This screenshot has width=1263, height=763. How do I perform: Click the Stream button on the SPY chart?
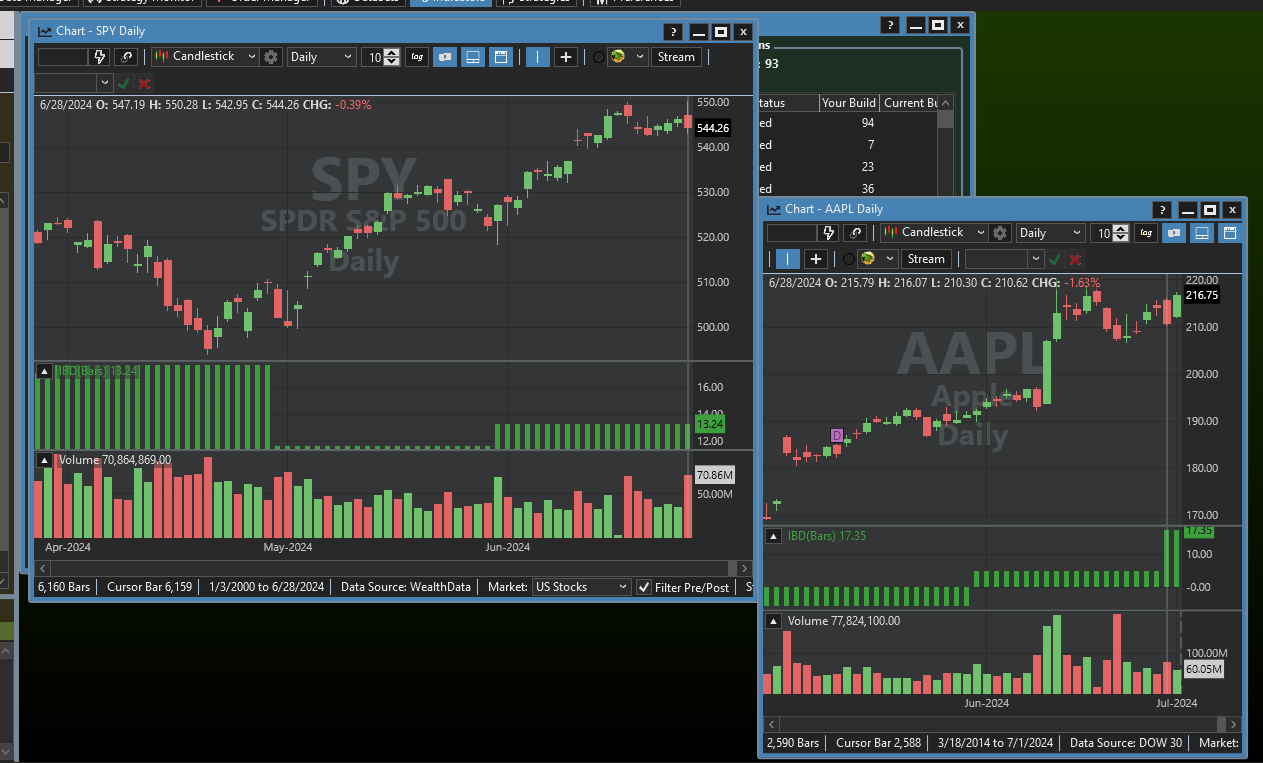[676, 57]
